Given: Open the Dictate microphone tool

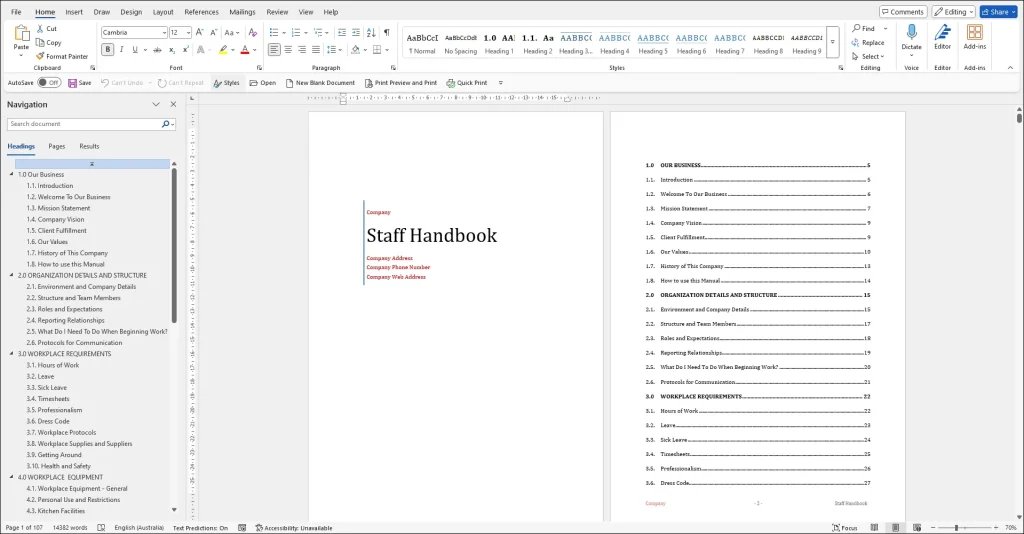Looking at the screenshot, I should [912, 37].
